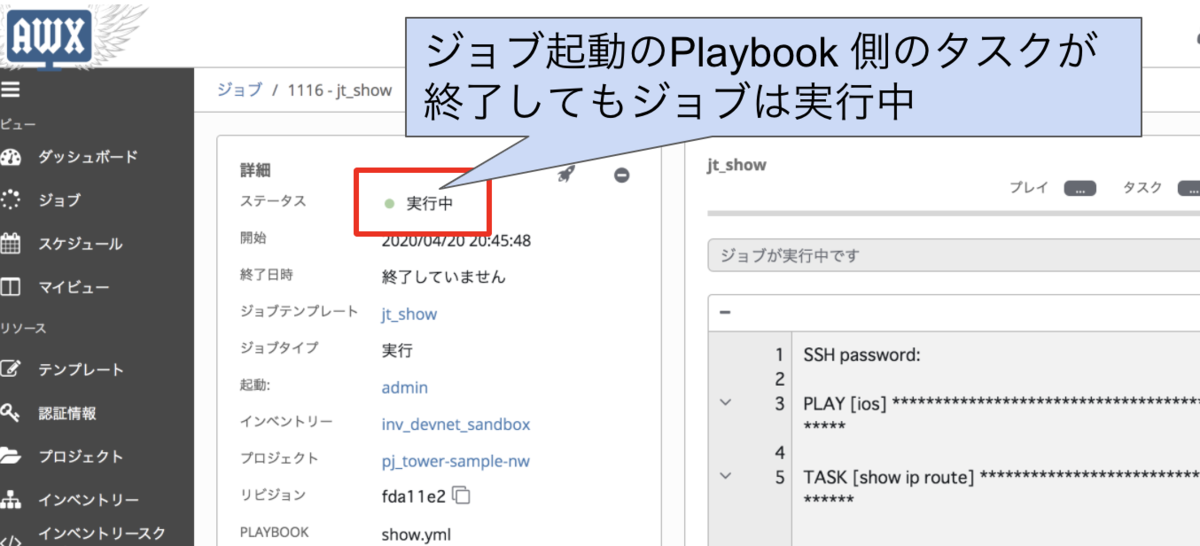Copy revision fda11e2 with copy icon
Screen dimensions: 1200x546
461,495
